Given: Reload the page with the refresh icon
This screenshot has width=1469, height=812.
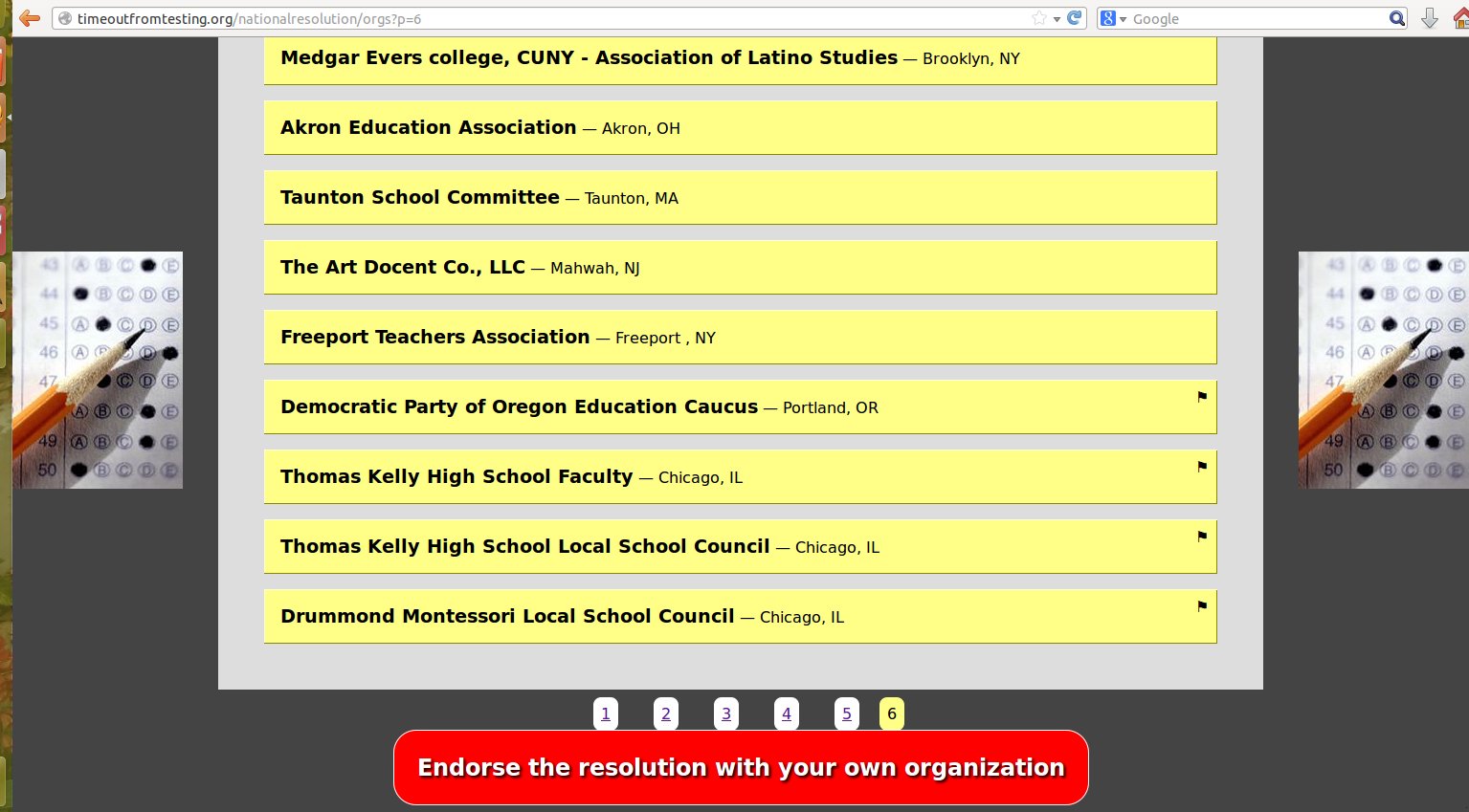Looking at the screenshot, I should tap(1075, 18).
